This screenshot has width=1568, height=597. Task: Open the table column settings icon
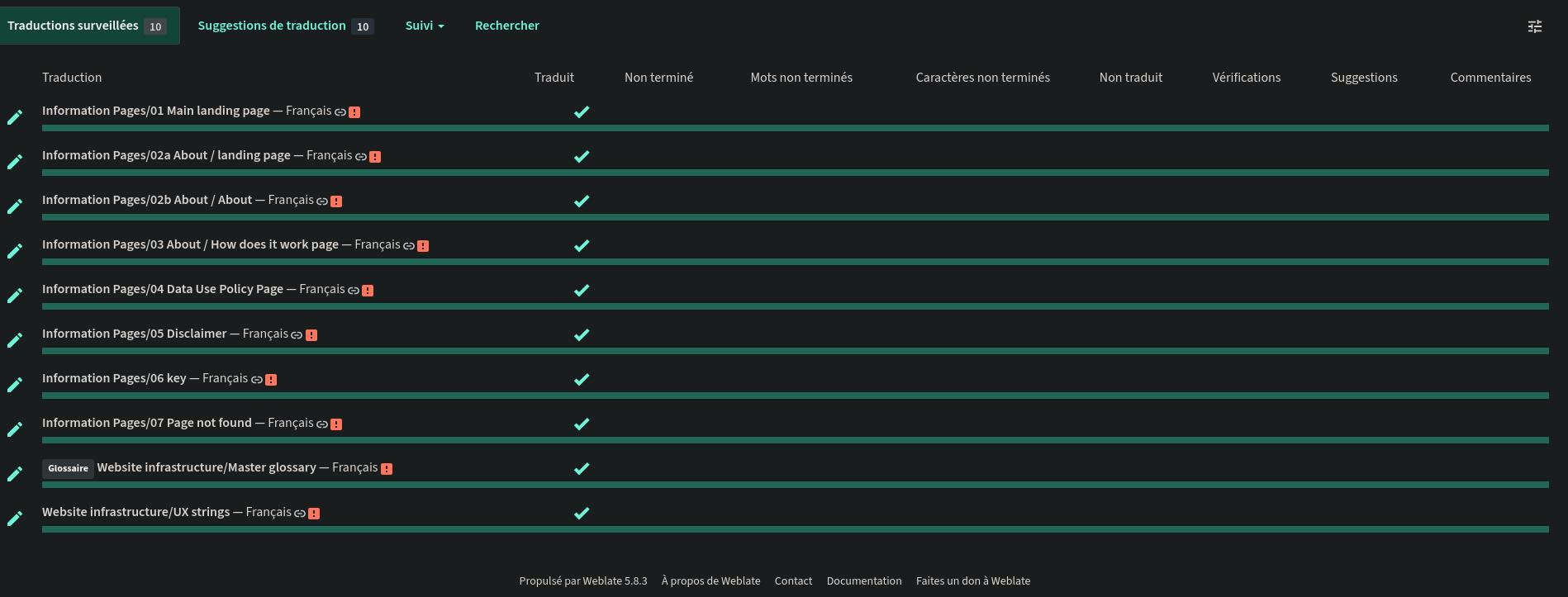click(1534, 26)
